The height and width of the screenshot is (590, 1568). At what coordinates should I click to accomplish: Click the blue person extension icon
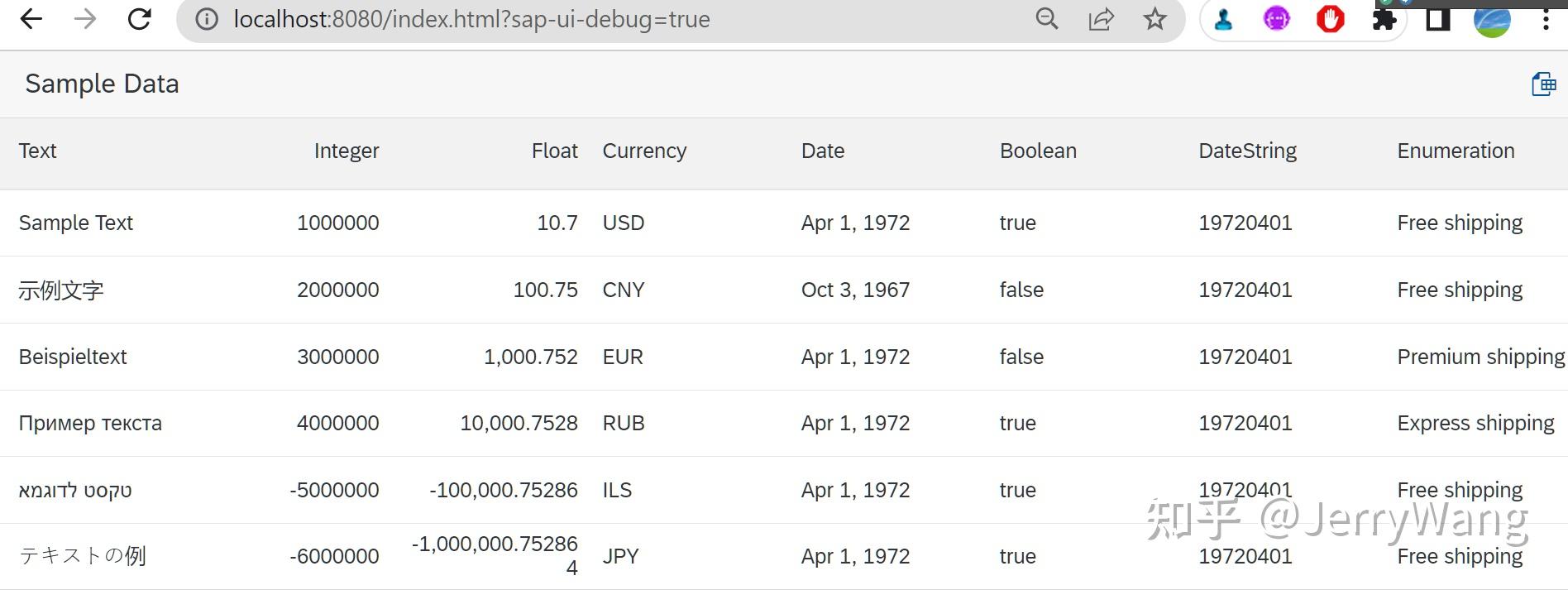1223,19
